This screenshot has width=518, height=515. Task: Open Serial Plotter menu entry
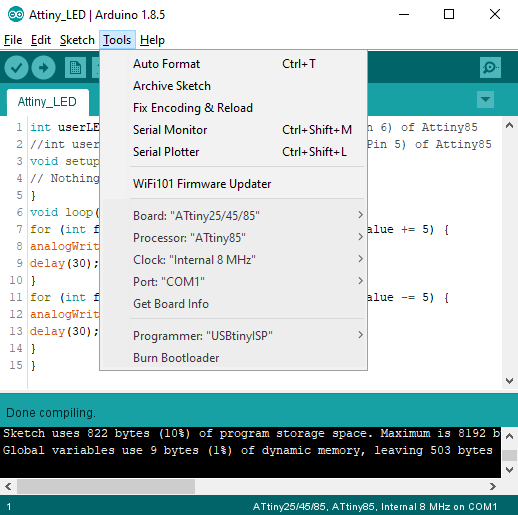tap(233, 152)
